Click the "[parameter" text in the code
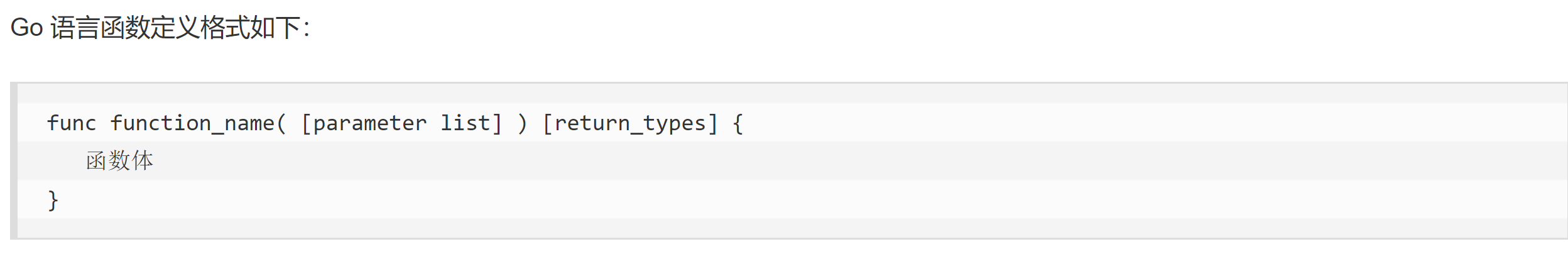 pos(364,123)
